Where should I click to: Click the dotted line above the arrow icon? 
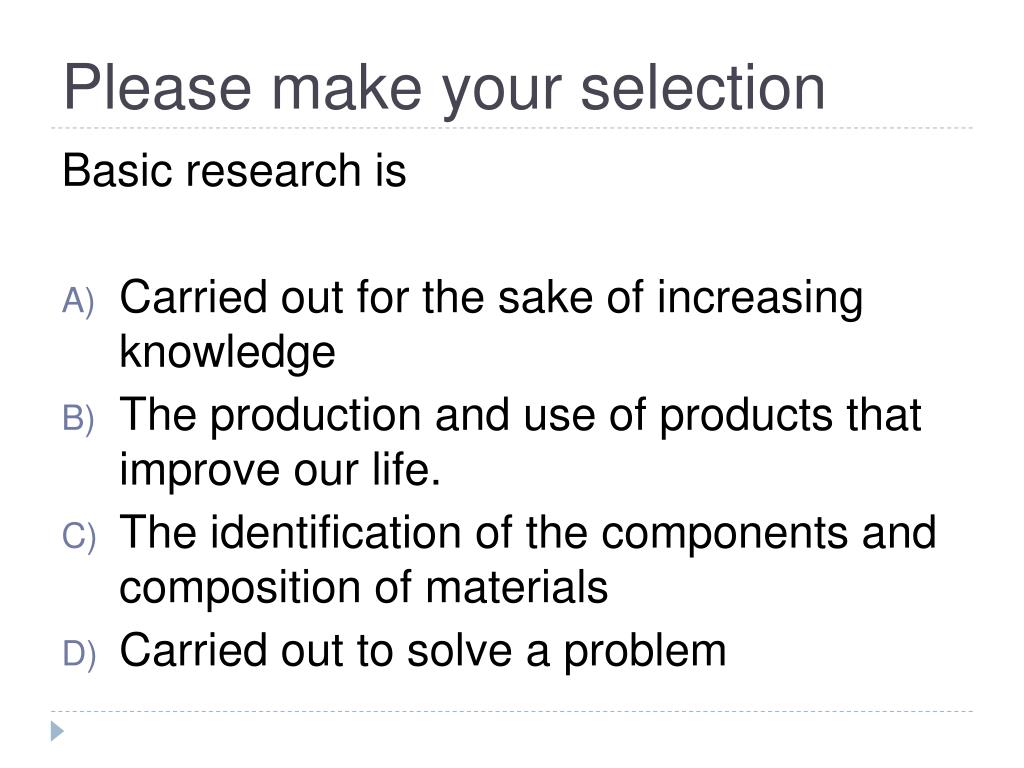click(x=512, y=711)
